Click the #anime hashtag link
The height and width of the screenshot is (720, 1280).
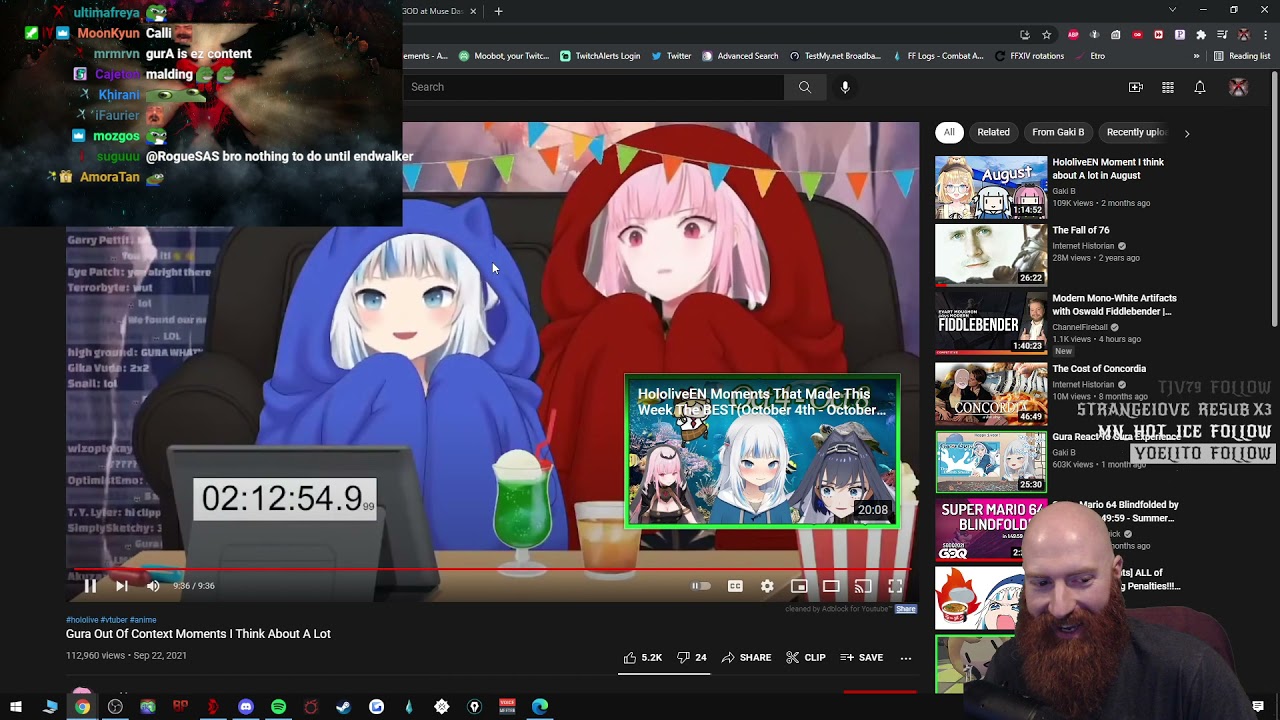coord(143,620)
